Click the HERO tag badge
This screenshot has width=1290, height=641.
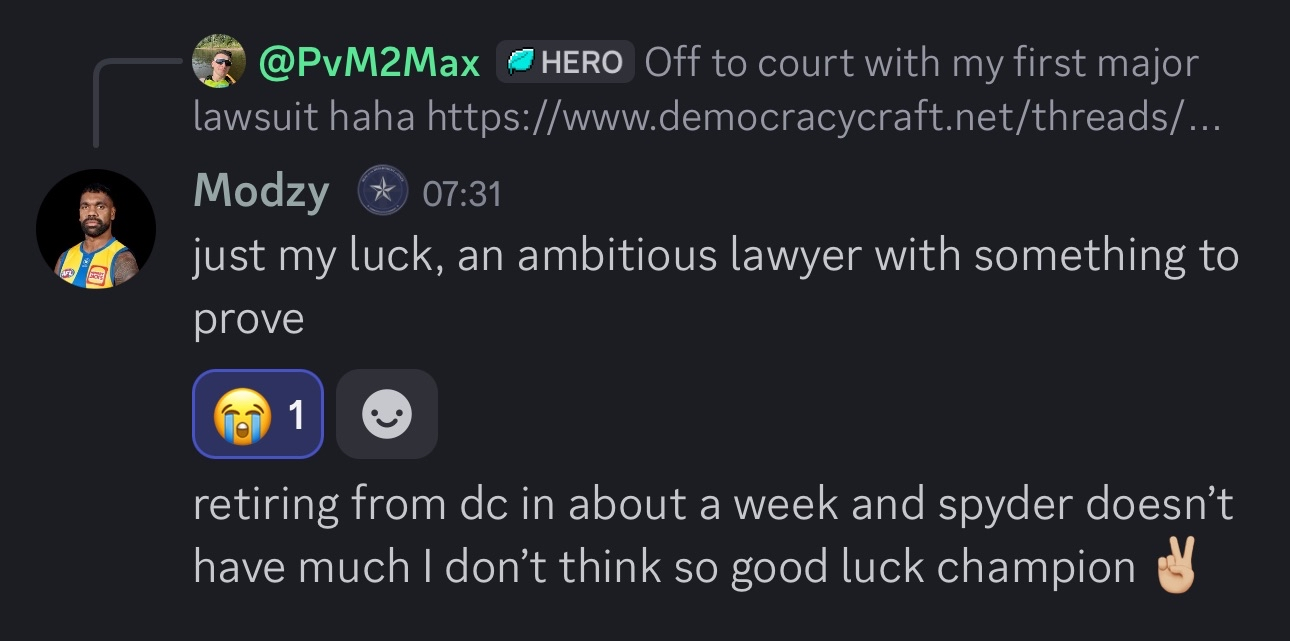tap(565, 63)
